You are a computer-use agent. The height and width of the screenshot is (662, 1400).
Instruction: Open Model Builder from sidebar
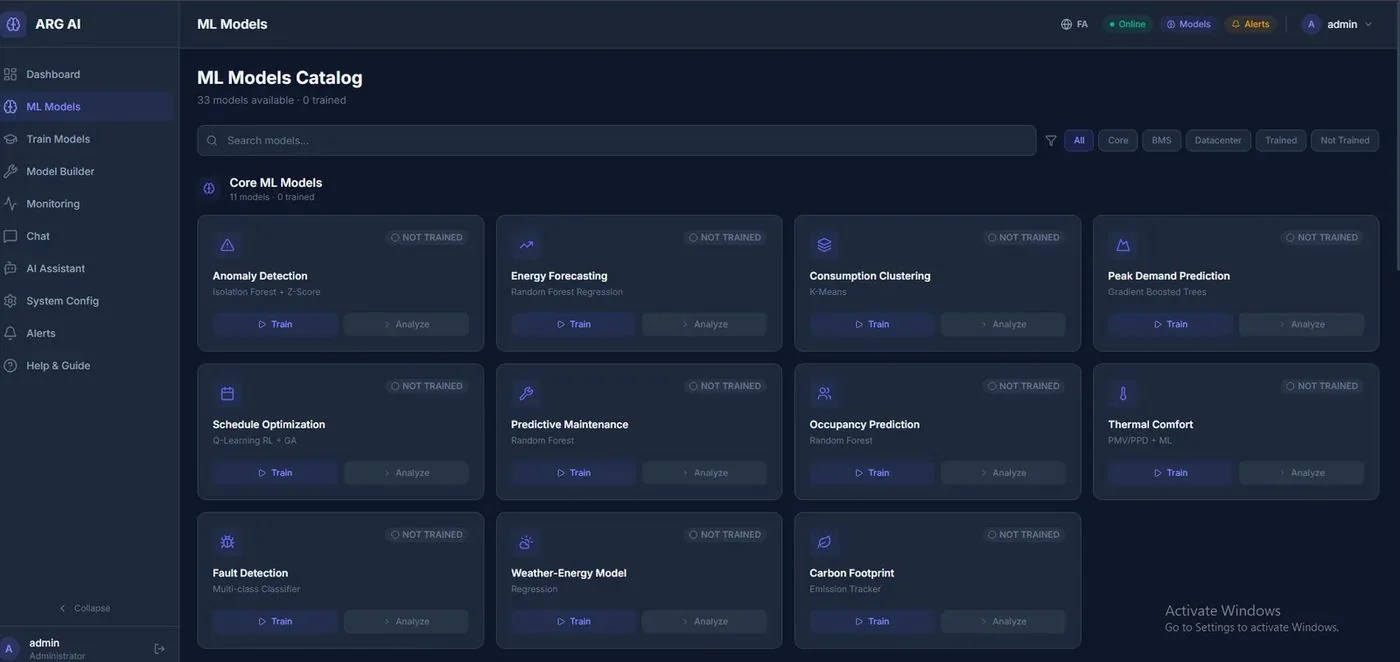point(88,171)
